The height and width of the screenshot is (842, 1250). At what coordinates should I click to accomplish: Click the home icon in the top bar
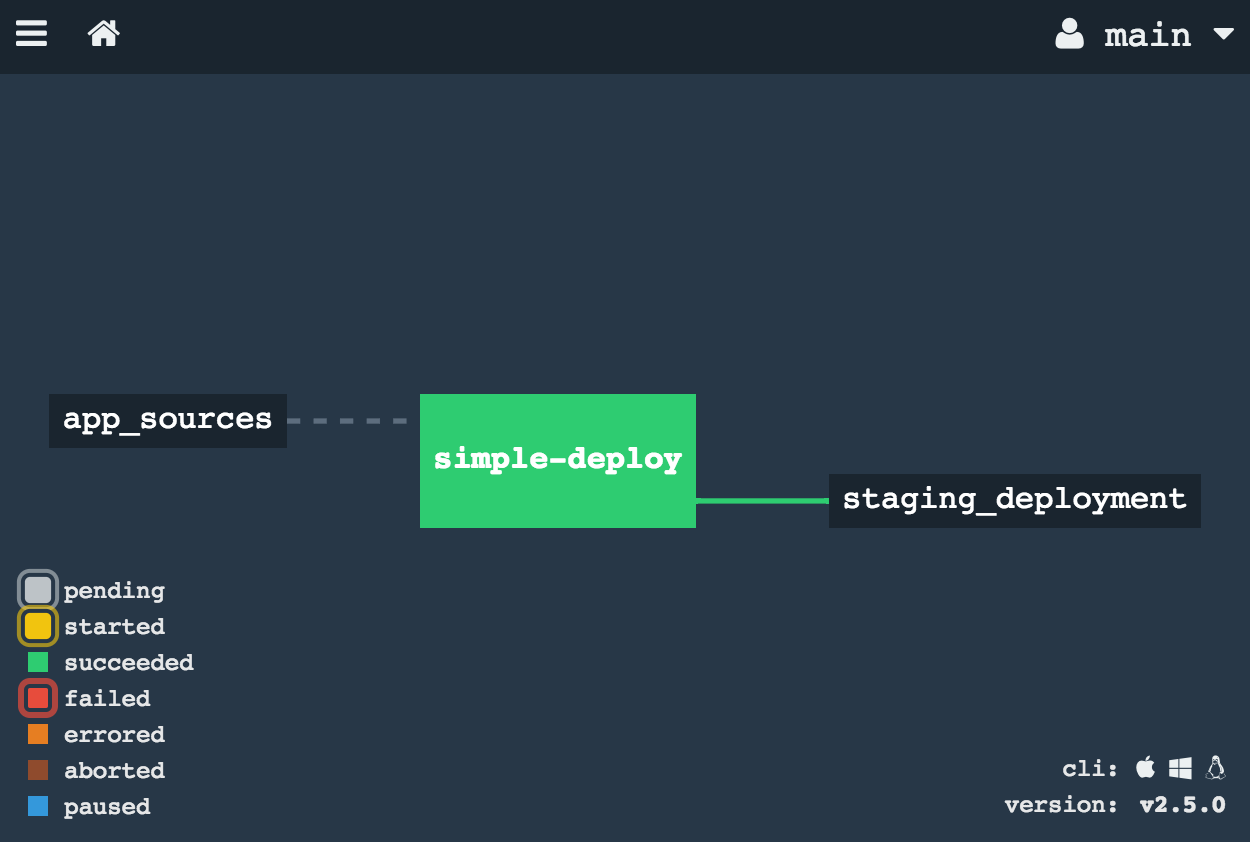point(103,33)
